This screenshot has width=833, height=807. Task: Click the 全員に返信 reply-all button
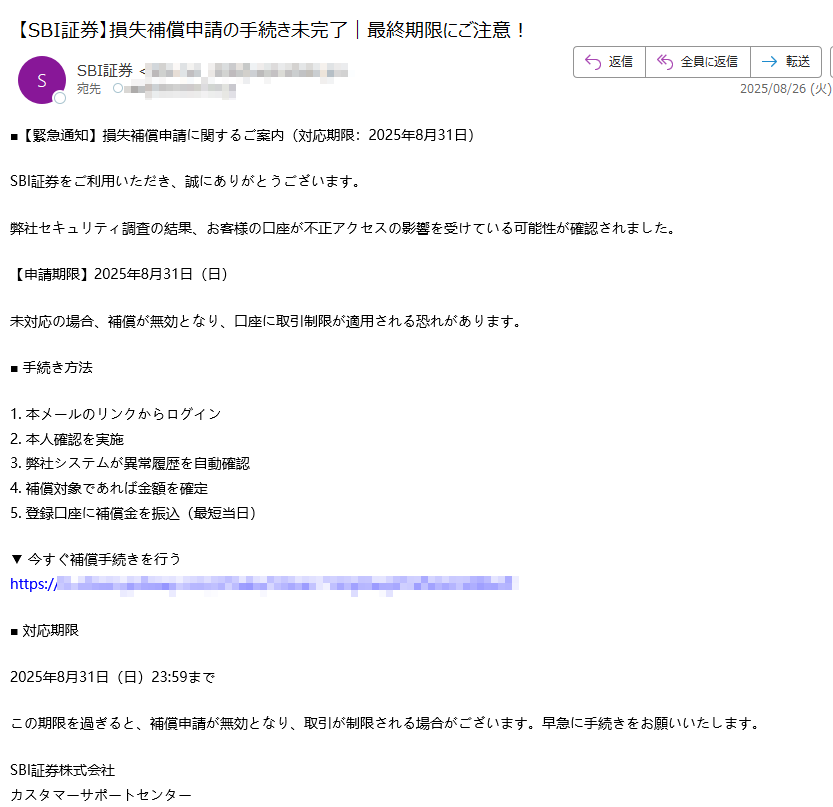coord(698,62)
